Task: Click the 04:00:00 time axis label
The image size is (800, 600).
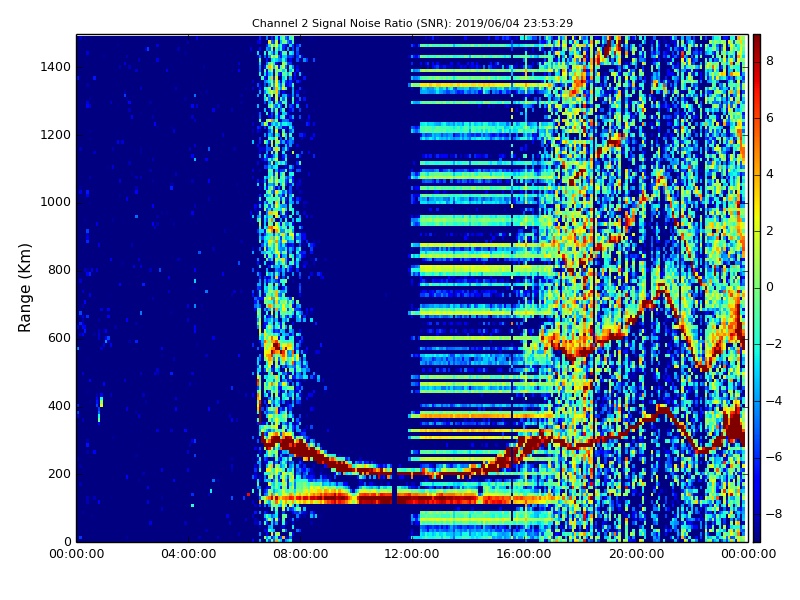Action: (x=188, y=554)
